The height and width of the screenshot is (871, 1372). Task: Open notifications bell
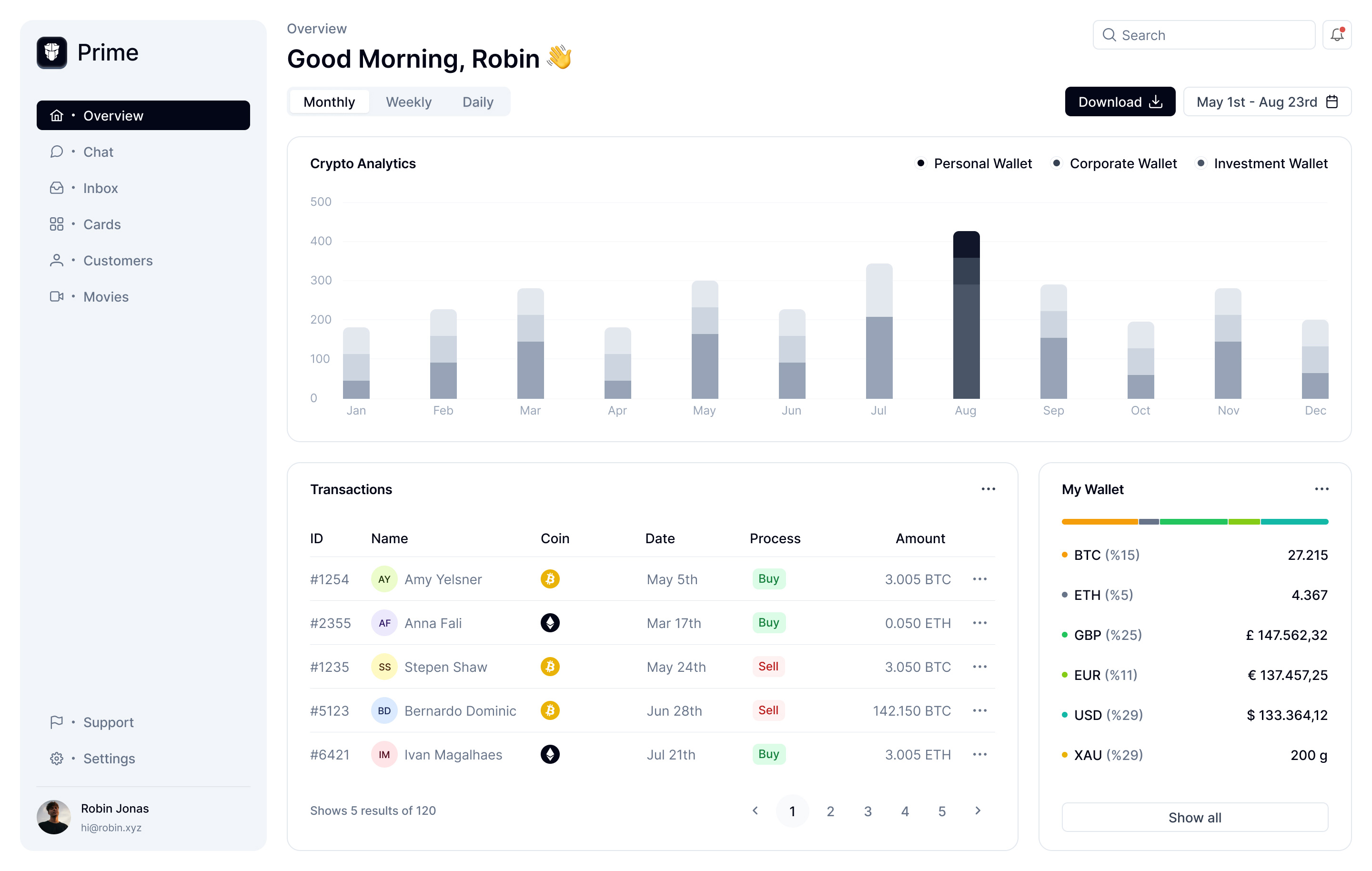[1337, 35]
